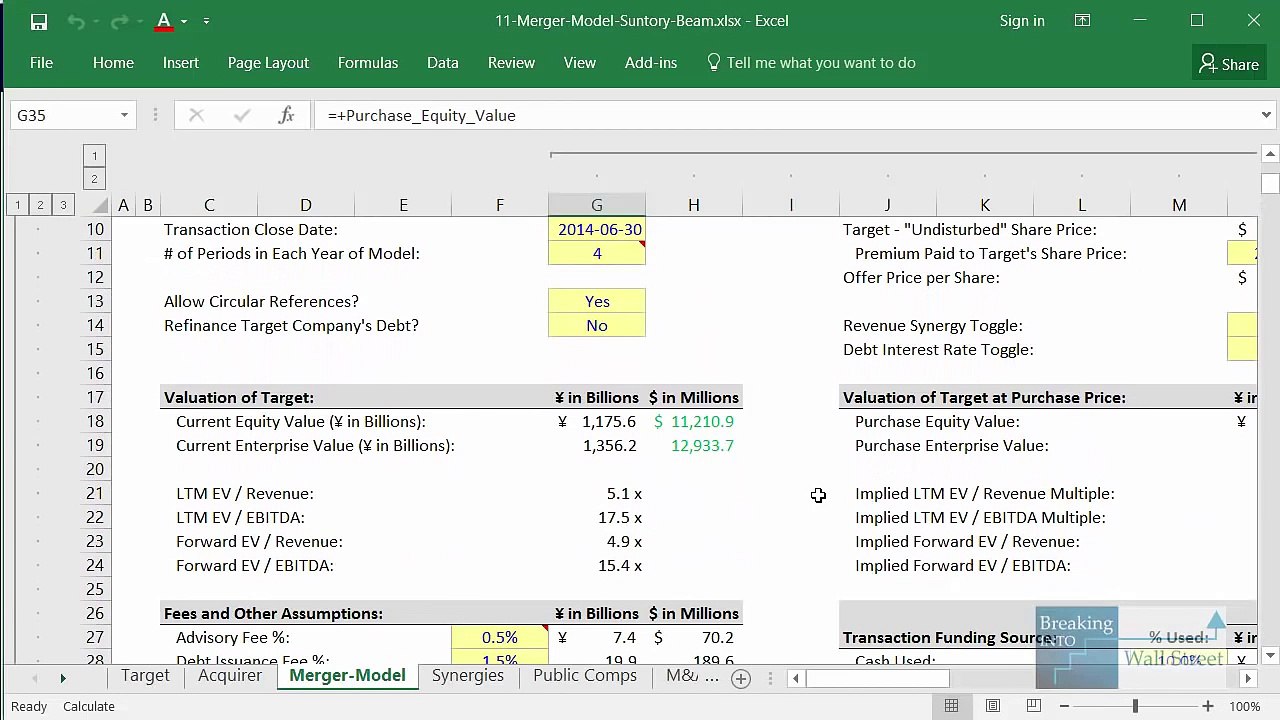Switch to Normal view icon in status bar
Viewport: 1280px width, 720px height.
click(x=951, y=706)
